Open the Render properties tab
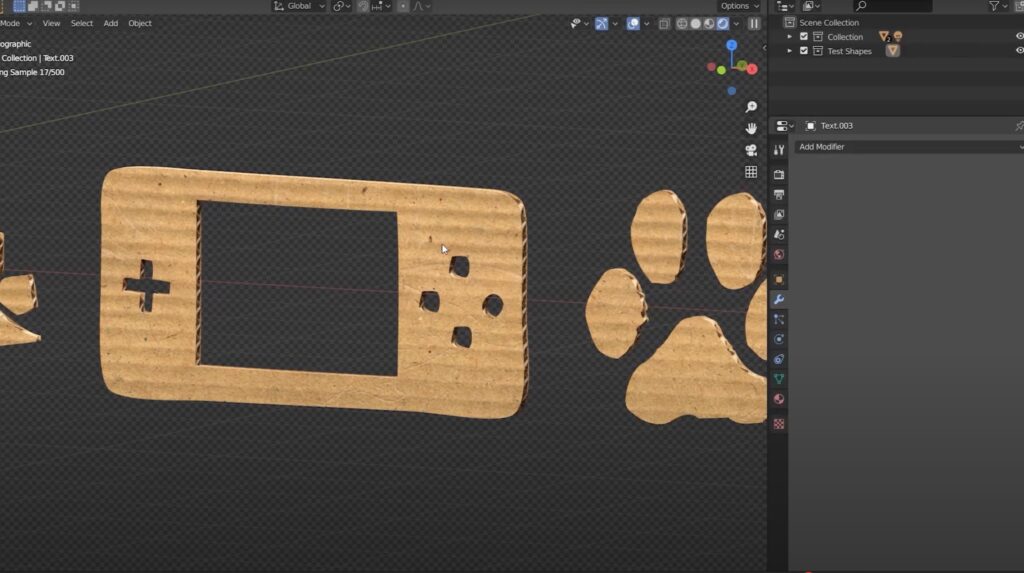This screenshot has width=1024, height=573. (x=778, y=174)
